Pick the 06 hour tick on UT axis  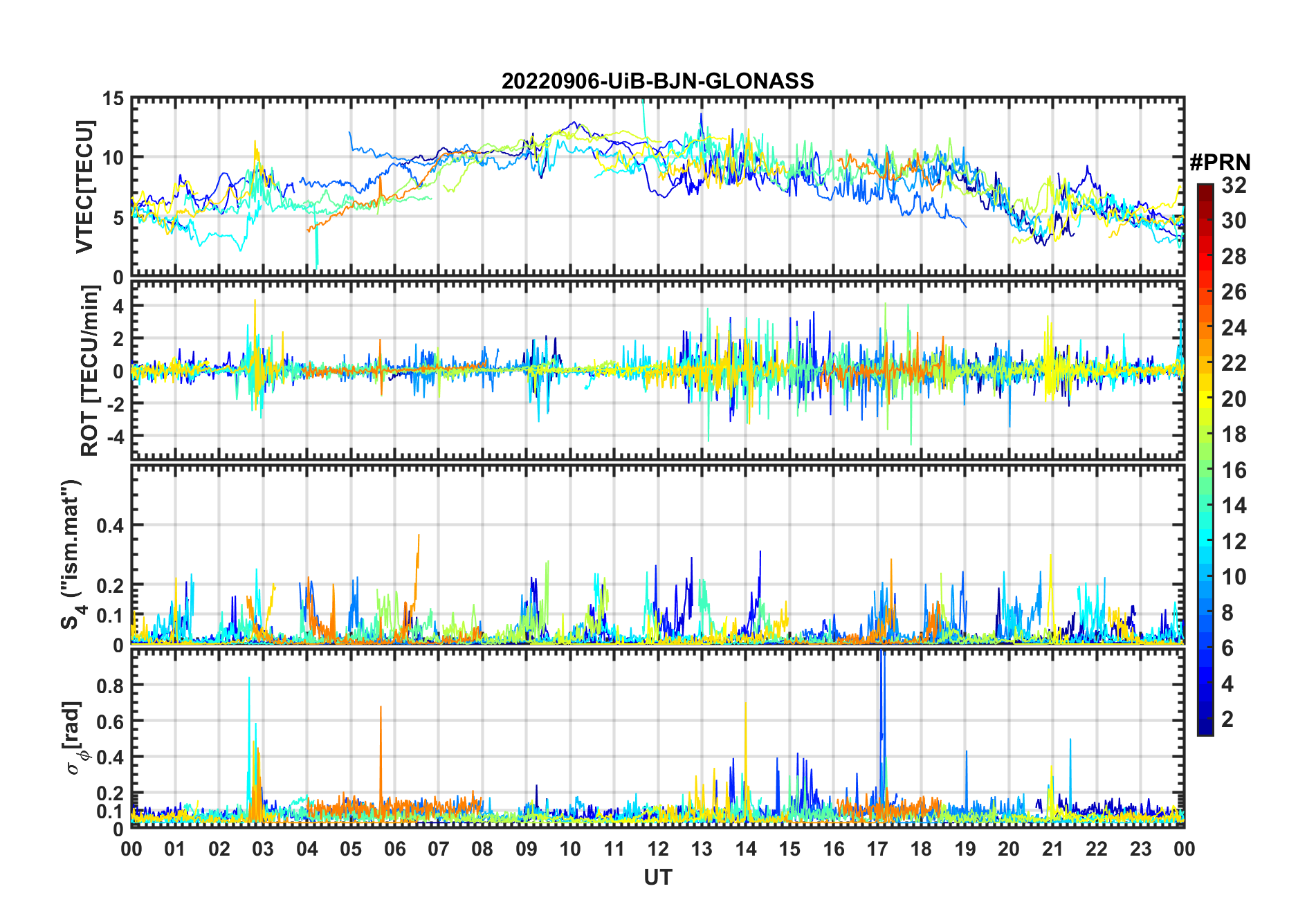tap(395, 849)
